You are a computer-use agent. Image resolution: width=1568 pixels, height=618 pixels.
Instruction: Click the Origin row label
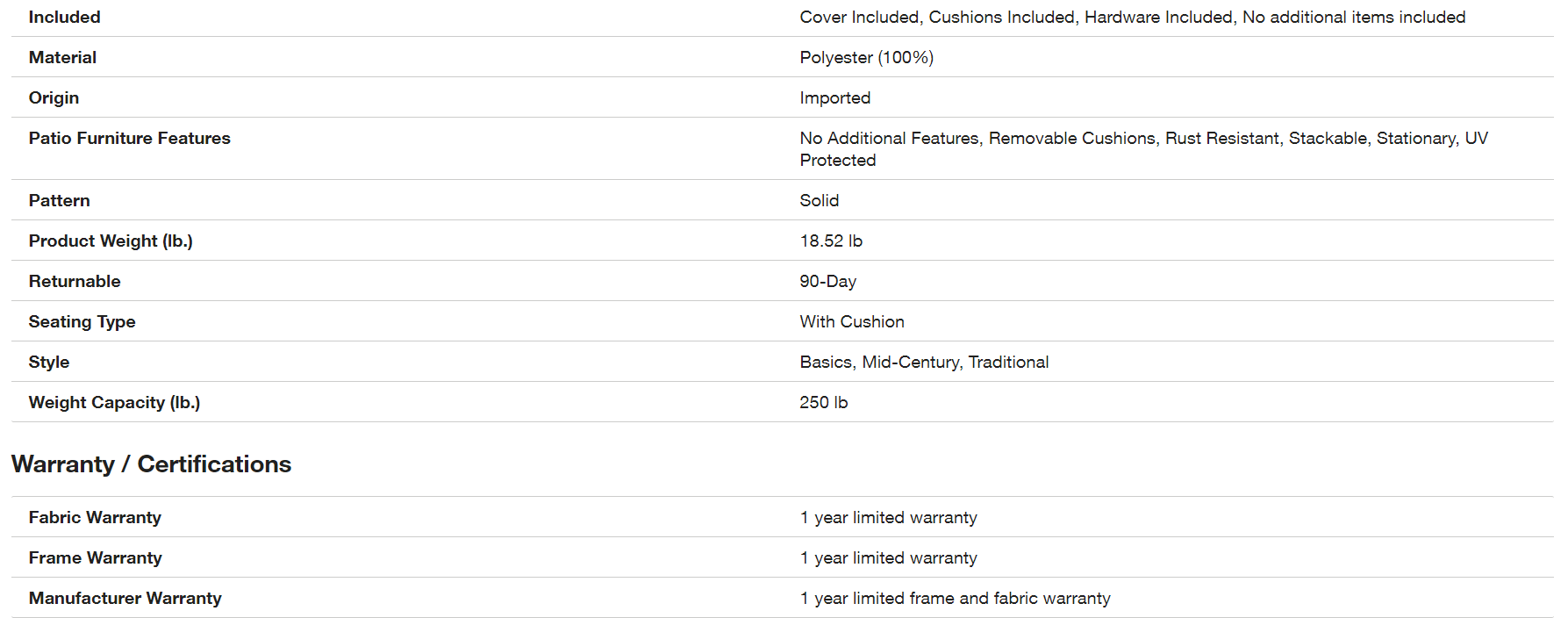point(54,97)
